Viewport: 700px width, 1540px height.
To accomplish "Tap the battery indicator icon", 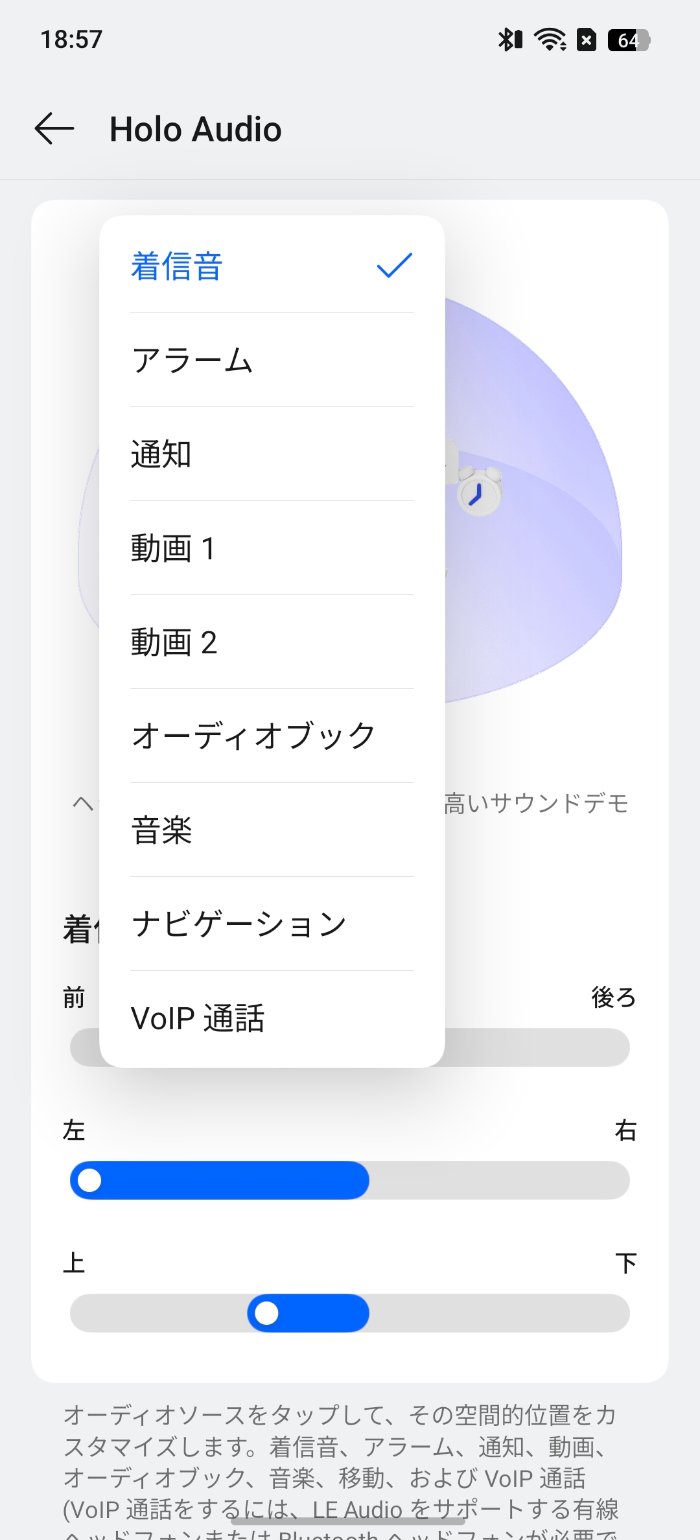I will (629, 40).
